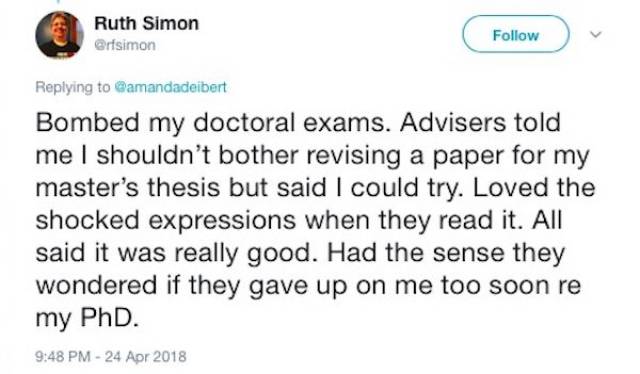Click the 'Replying to' label
The width and height of the screenshot is (640, 374).
73,87
